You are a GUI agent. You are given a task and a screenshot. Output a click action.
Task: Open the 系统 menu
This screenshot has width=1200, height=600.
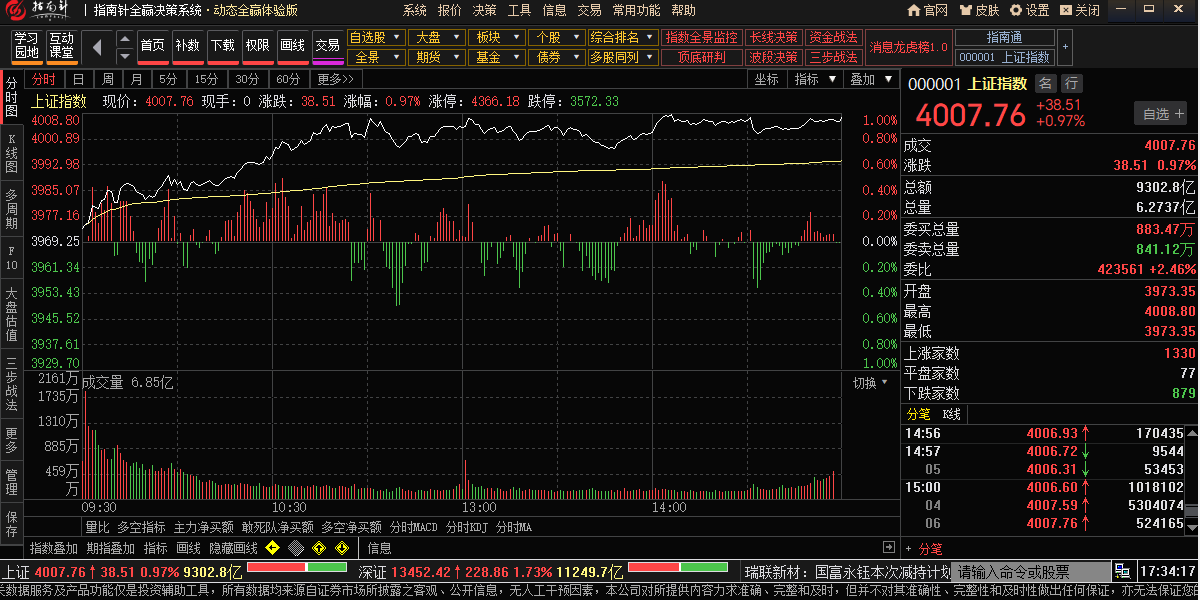click(415, 10)
